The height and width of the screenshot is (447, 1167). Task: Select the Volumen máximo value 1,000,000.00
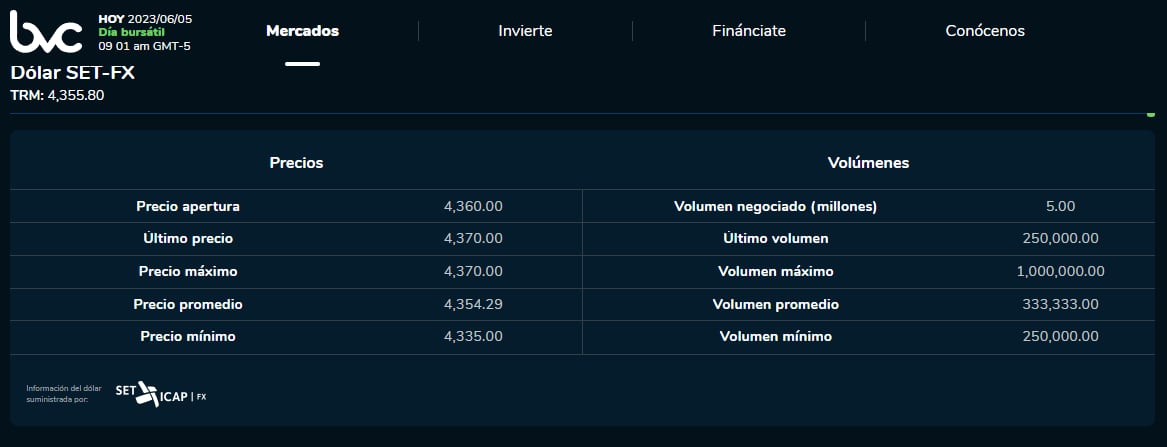pos(1060,271)
